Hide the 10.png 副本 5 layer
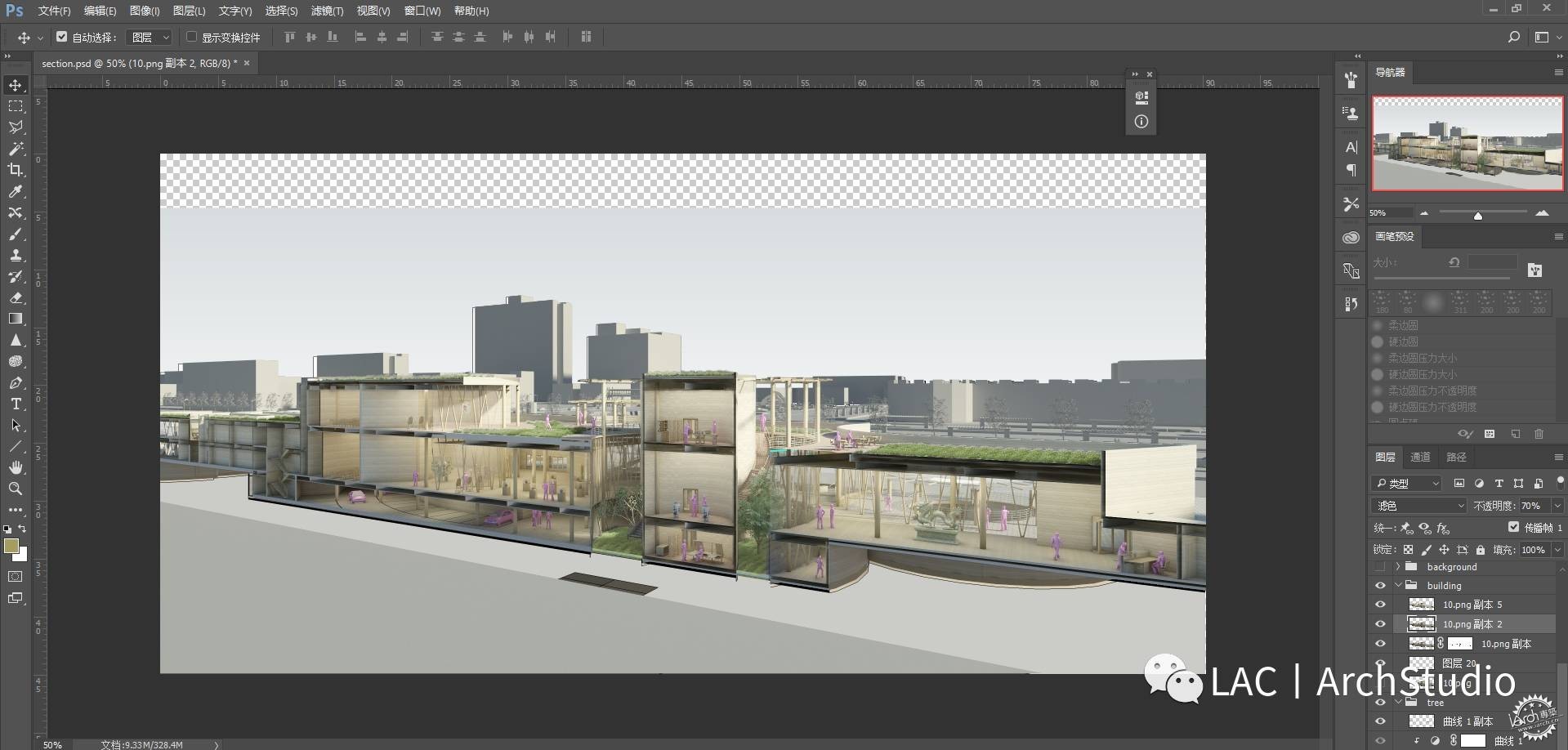The width and height of the screenshot is (1568, 750). [1380, 605]
